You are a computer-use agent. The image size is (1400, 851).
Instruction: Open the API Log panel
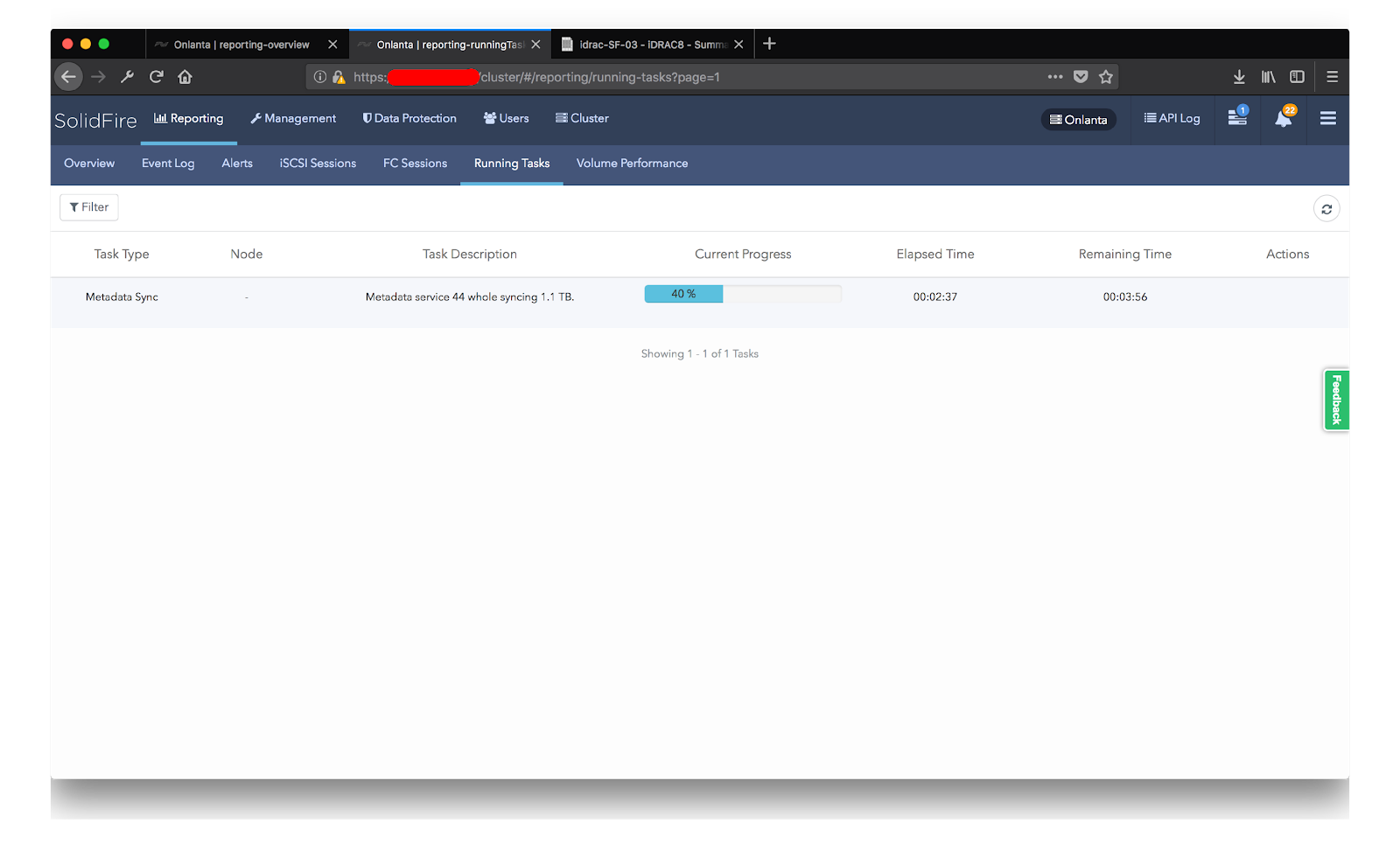(1172, 118)
